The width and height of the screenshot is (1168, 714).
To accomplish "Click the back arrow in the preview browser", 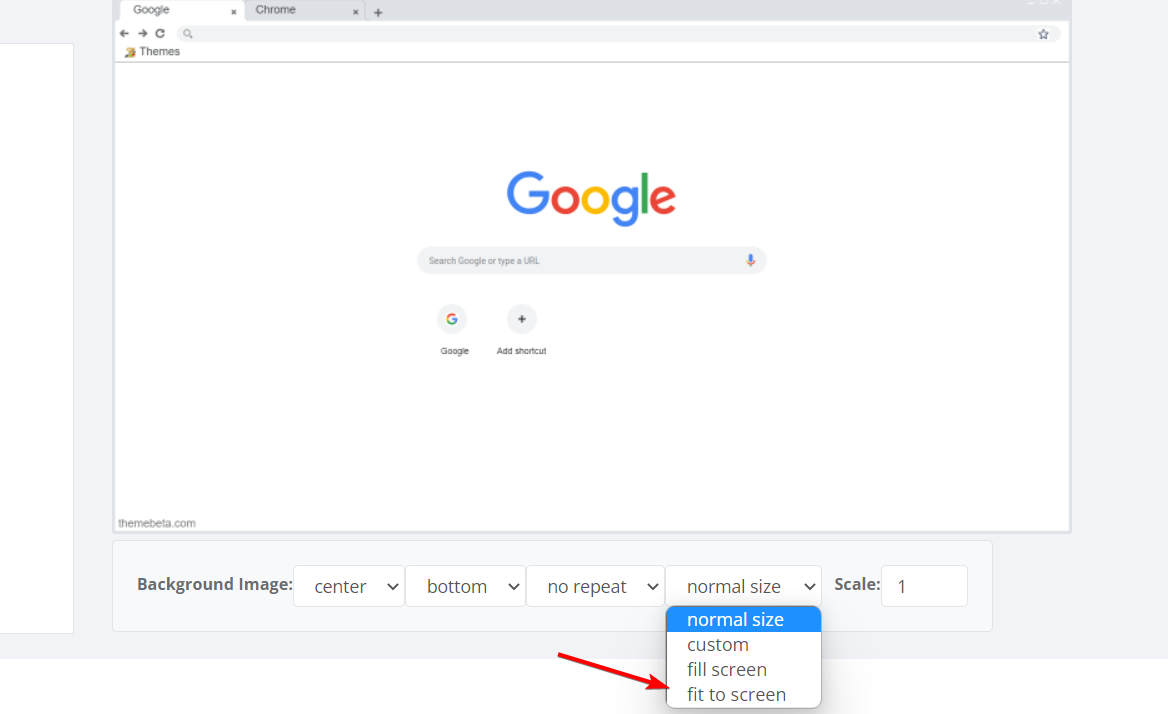I will tap(124, 34).
